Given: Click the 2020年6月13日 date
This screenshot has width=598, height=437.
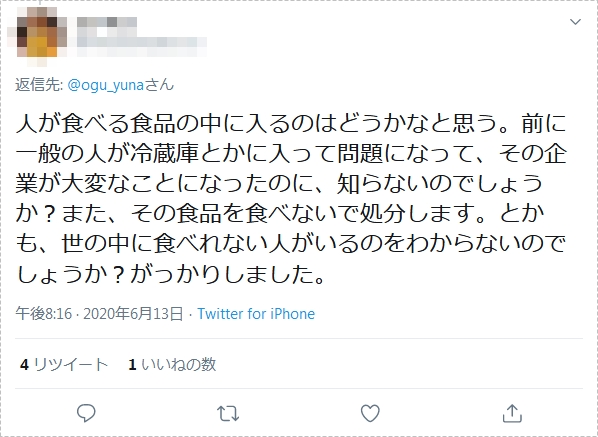Looking at the screenshot, I should click(x=133, y=314).
